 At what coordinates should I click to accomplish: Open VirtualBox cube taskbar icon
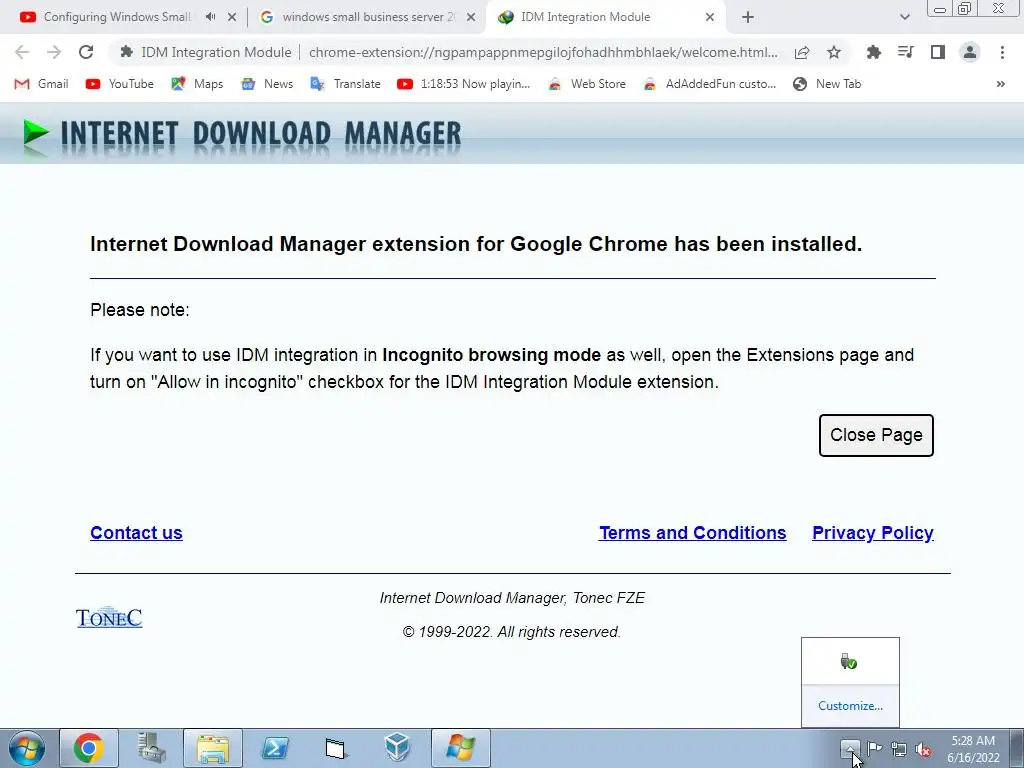[x=397, y=748]
